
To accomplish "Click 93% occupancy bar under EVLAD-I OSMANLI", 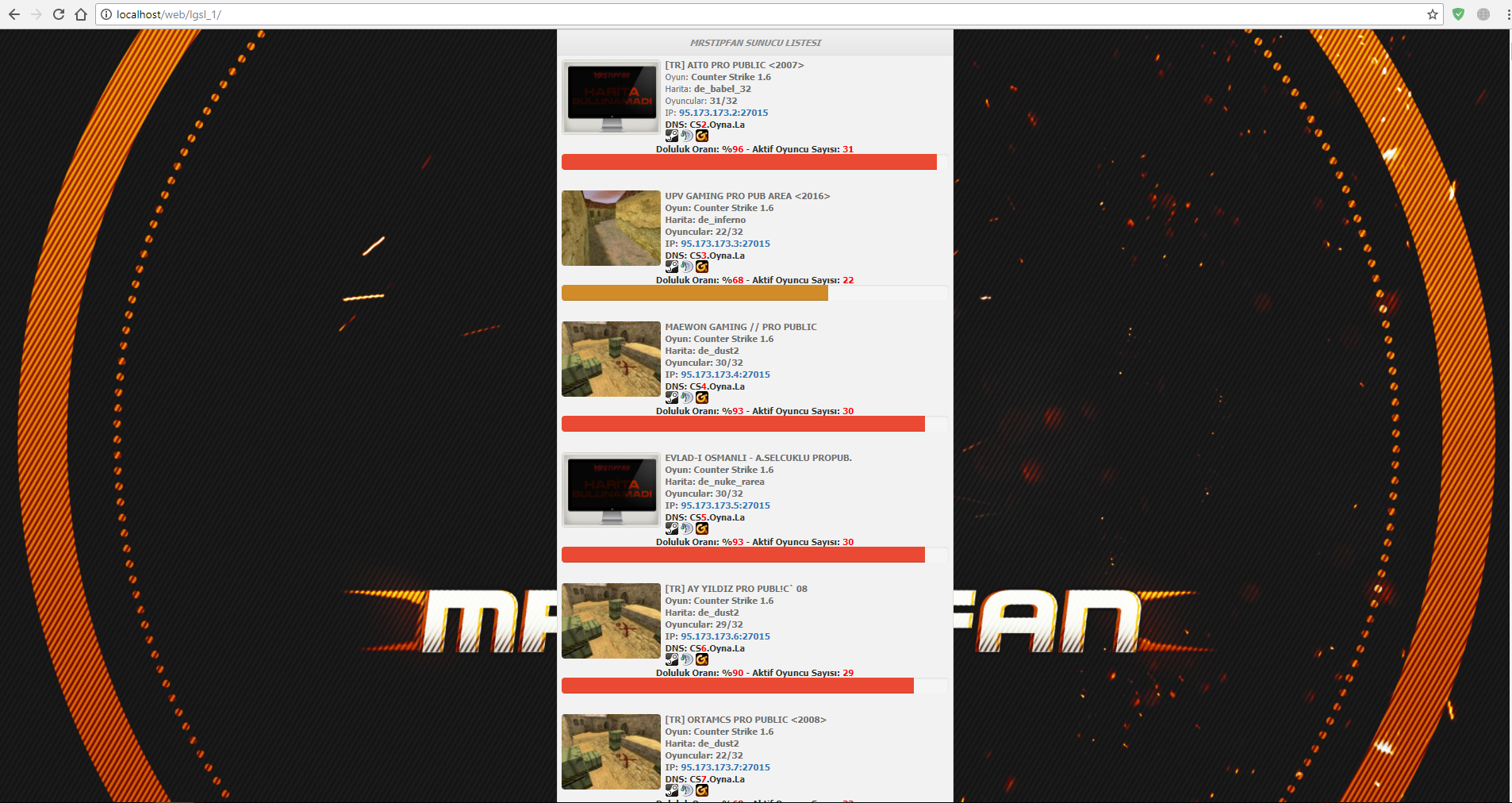I will tap(743, 555).
